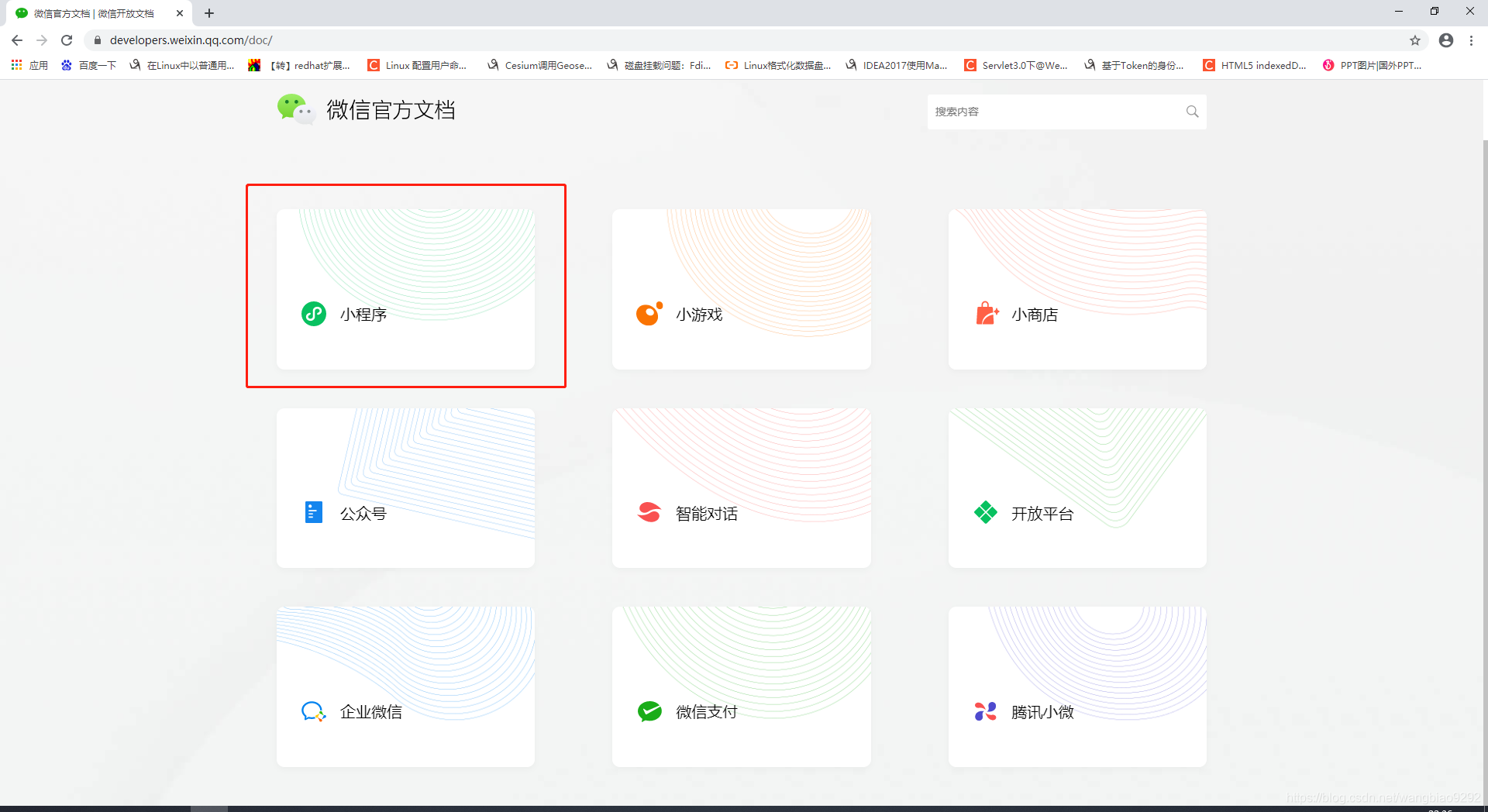Click the 小游戏 card label
Viewport: 1488px width, 812px height.
coord(699,315)
